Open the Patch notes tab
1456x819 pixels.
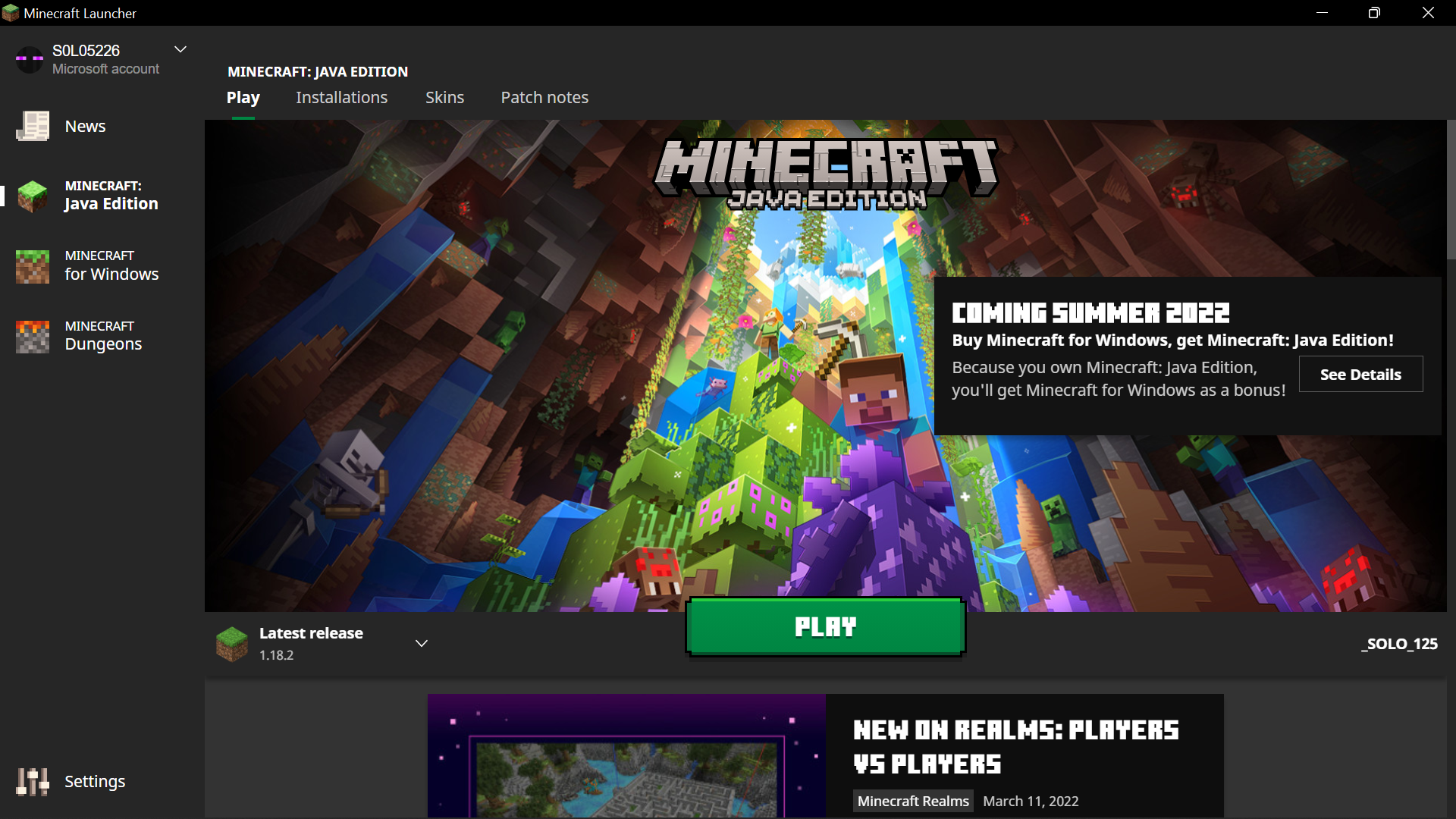click(x=544, y=98)
